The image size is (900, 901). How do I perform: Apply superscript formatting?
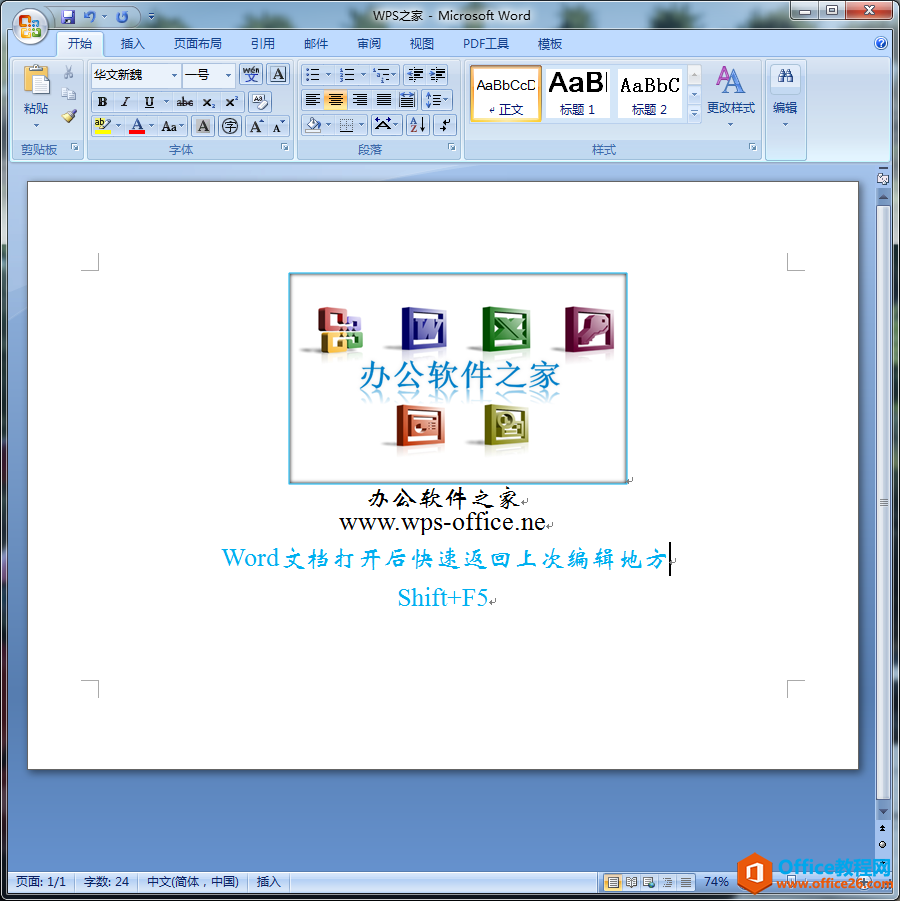[231, 102]
